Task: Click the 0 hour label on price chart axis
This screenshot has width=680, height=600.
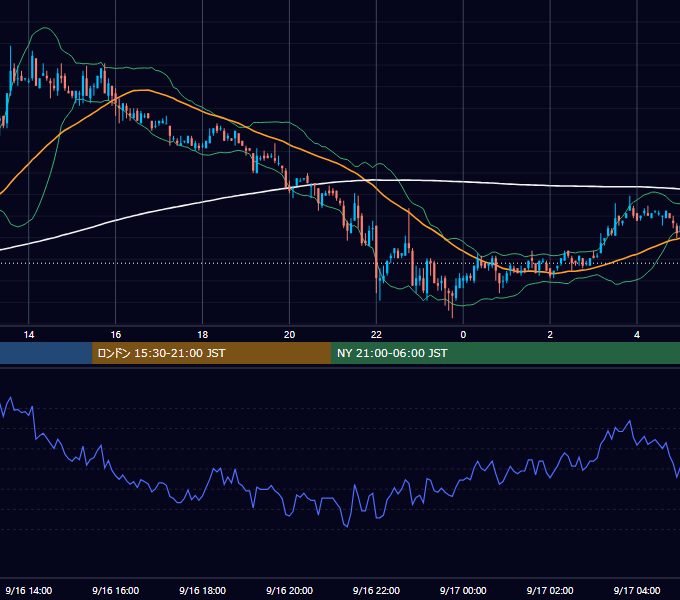Action: 463,335
